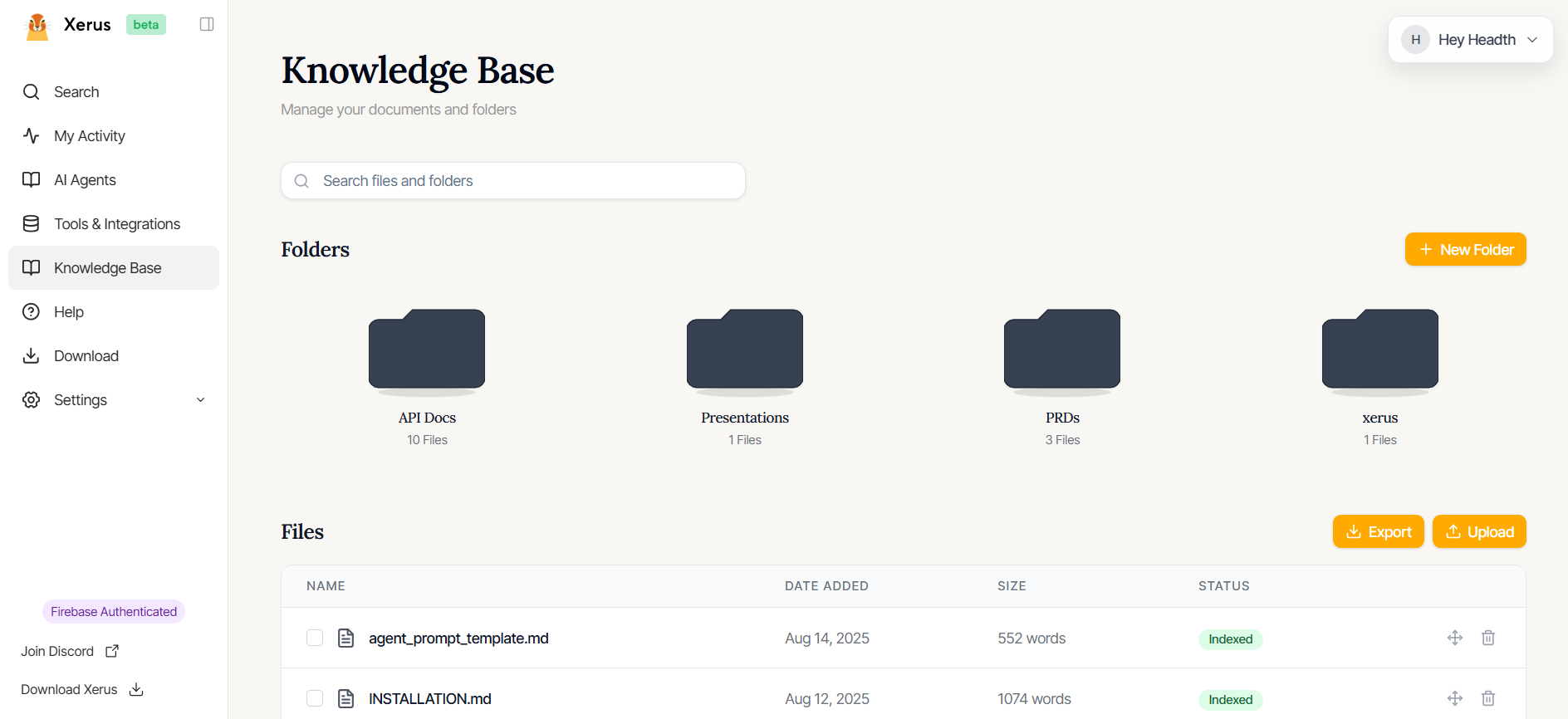Click the 1074 words size cell
The width and height of the screenshot is (1568, 719).
1034,699
